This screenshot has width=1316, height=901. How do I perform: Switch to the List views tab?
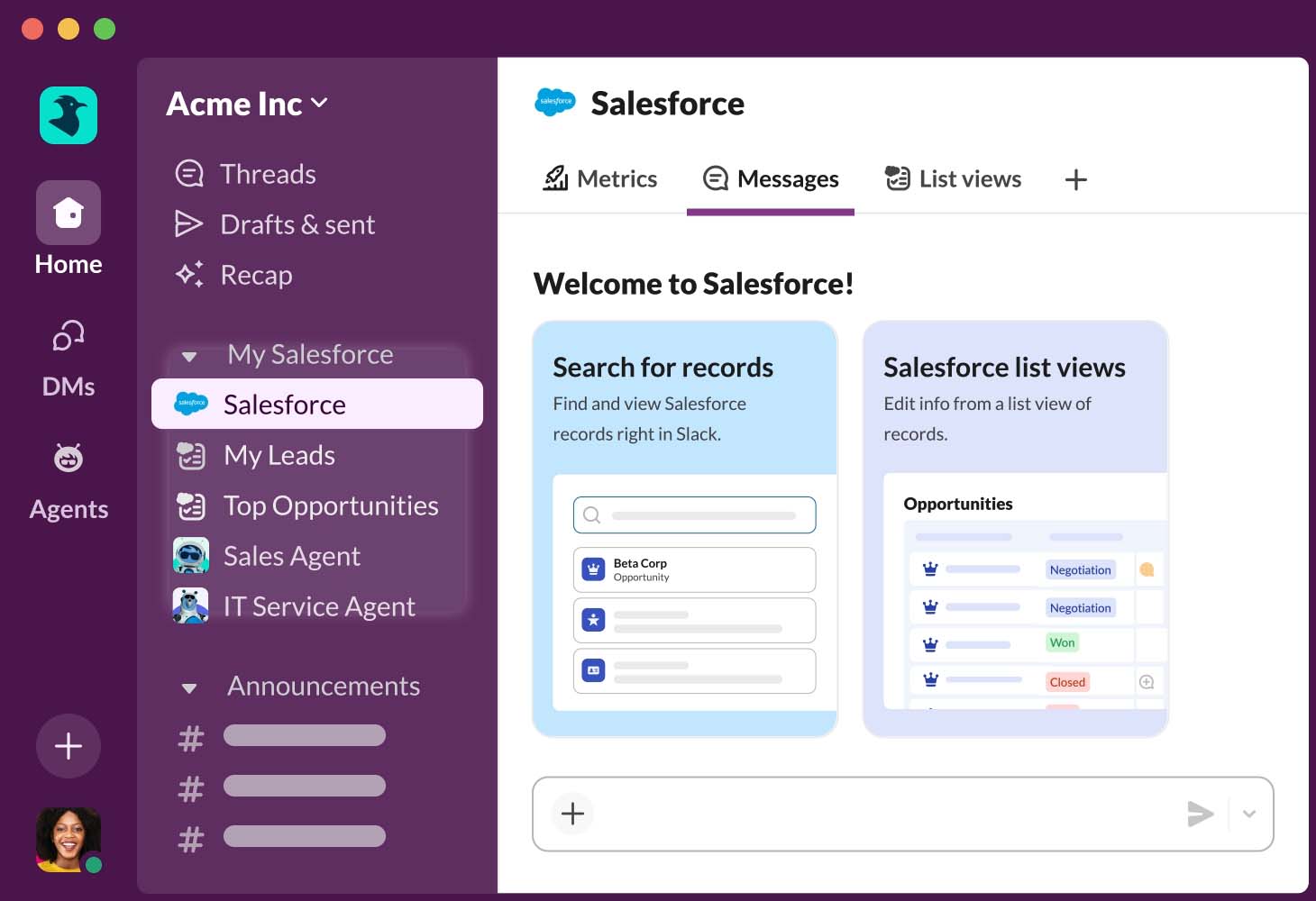[x=953, y=179]
